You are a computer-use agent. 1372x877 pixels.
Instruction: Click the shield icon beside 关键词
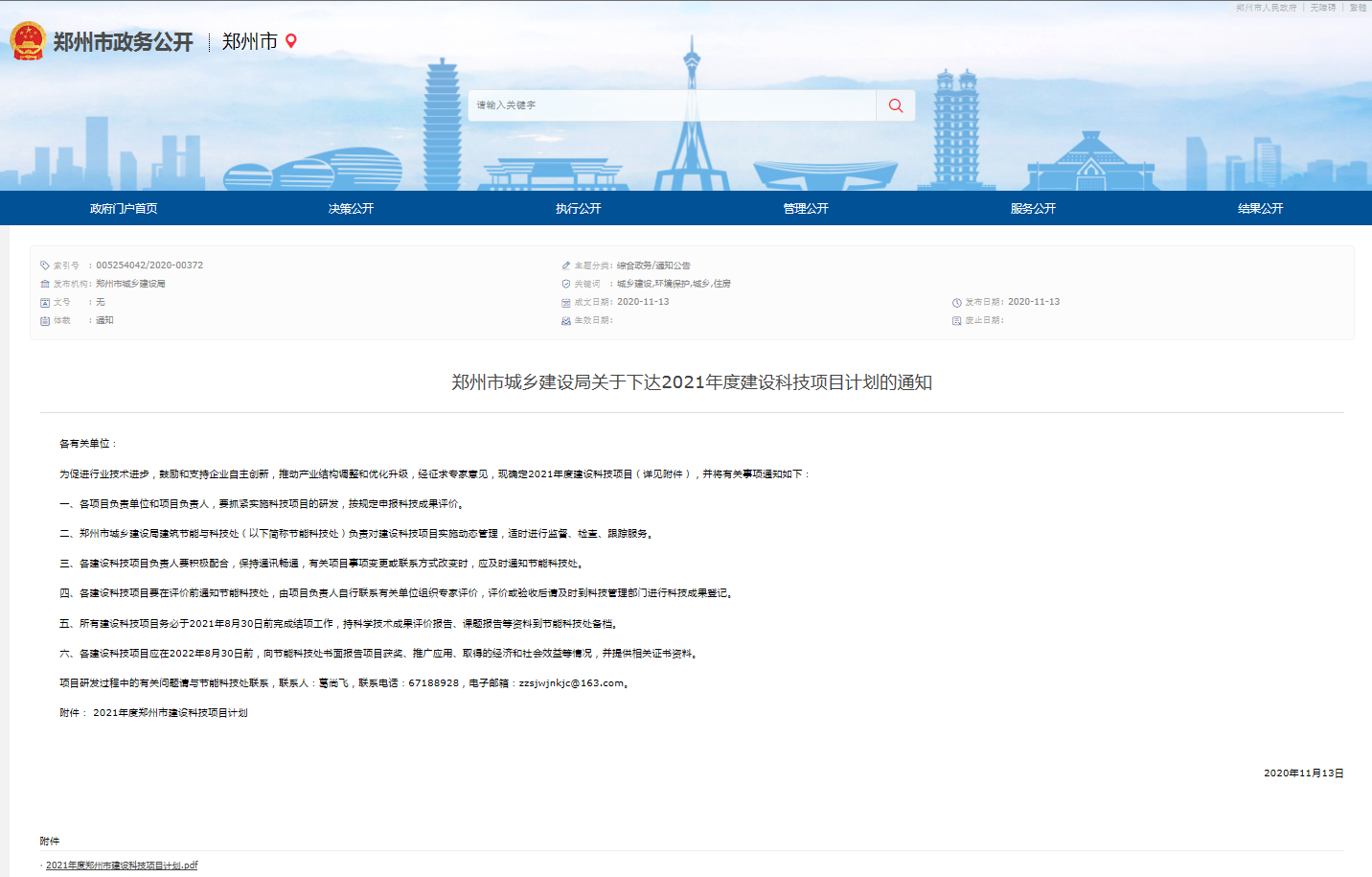[566, 284]
